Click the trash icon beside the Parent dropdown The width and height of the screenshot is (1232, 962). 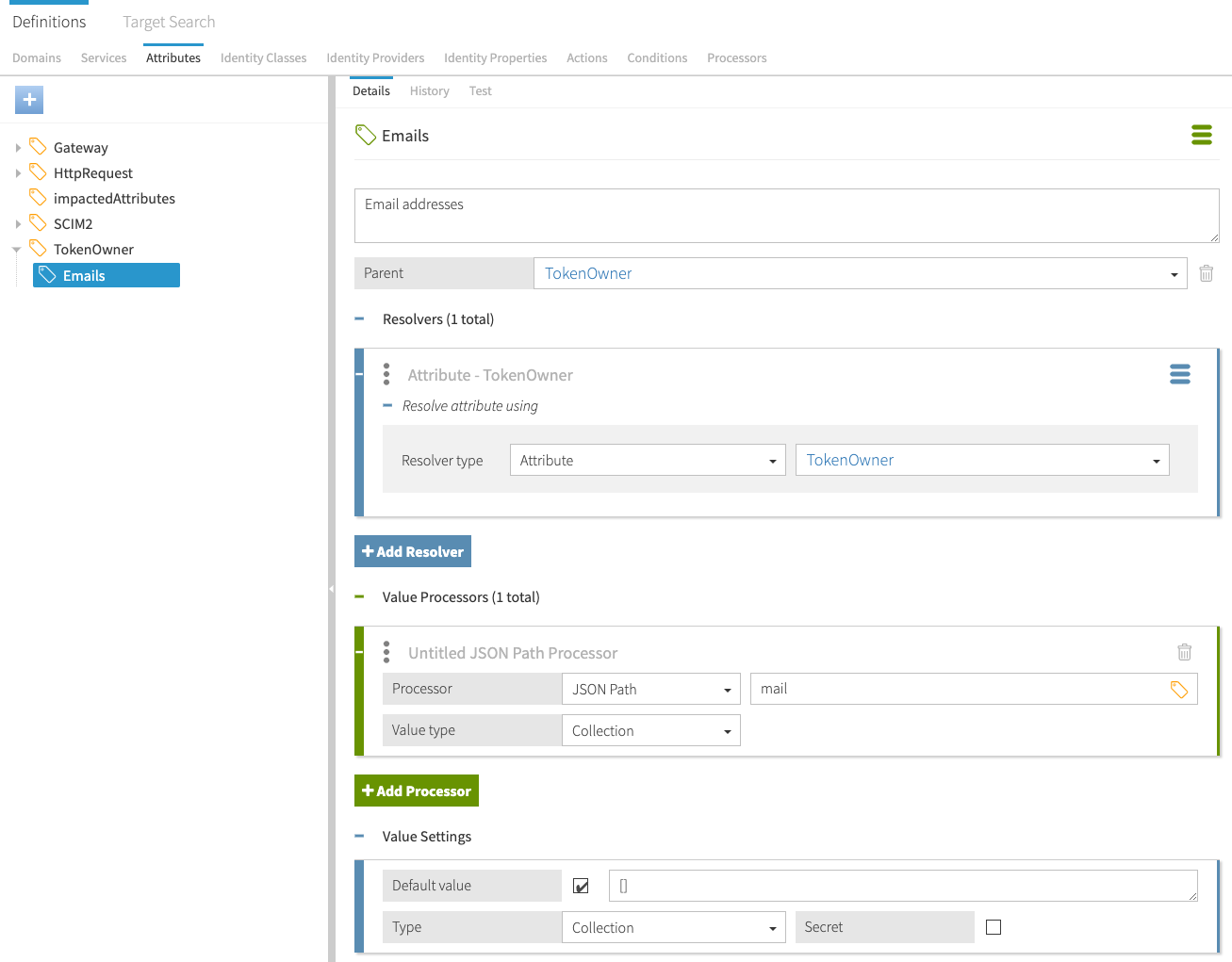click(1206, 272)
